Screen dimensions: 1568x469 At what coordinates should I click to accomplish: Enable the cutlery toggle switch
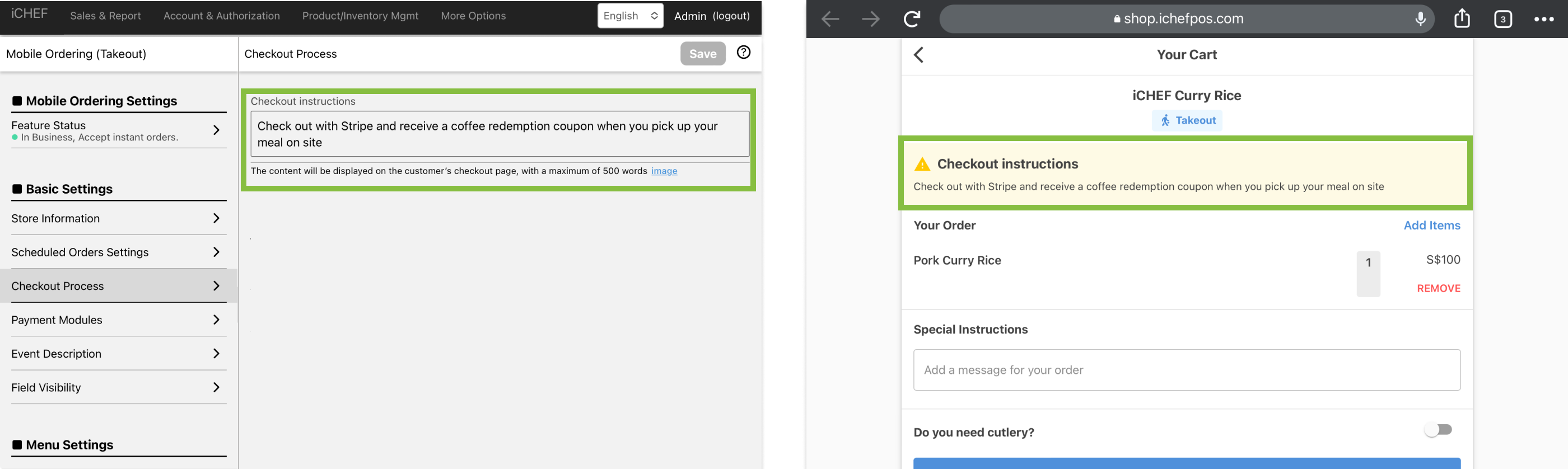1438,430
